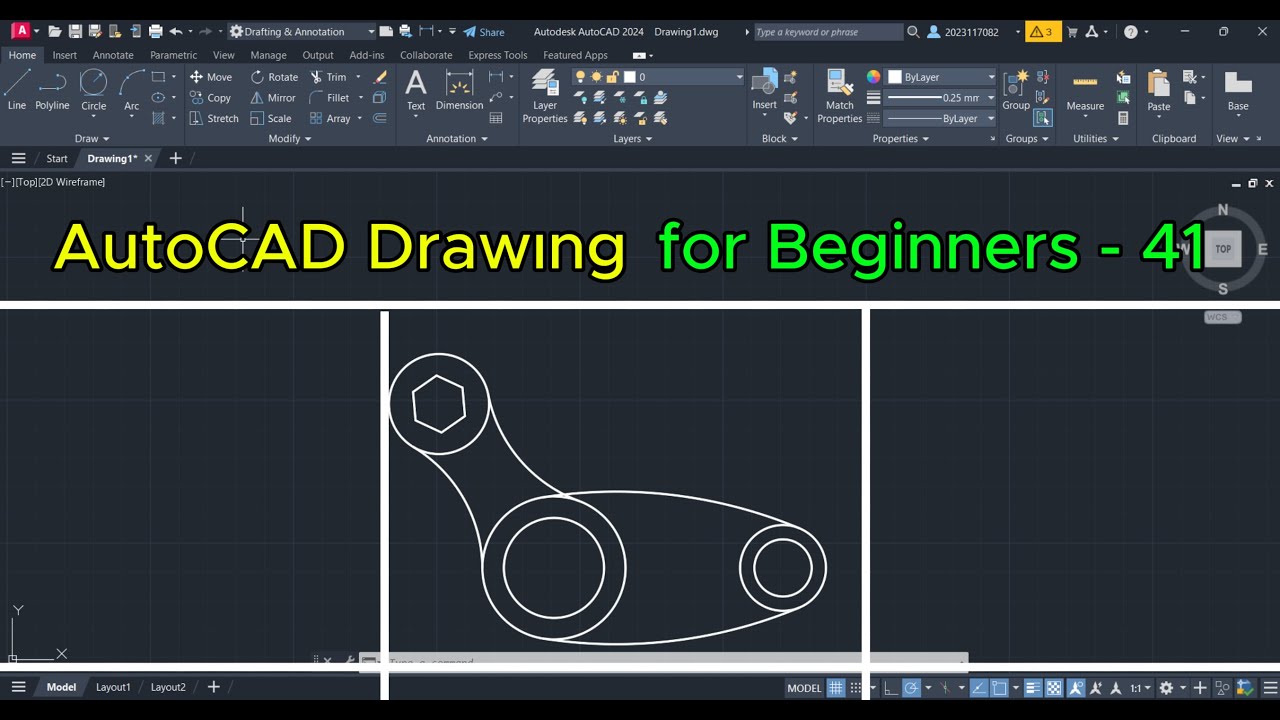Select the Text annotation tool

[x=416, y=90]
